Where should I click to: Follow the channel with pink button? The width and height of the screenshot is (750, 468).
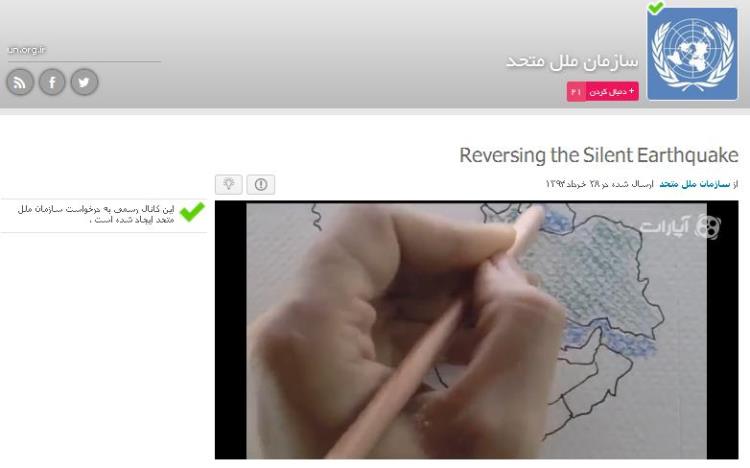pyautogui.click(x=612, y=91)
